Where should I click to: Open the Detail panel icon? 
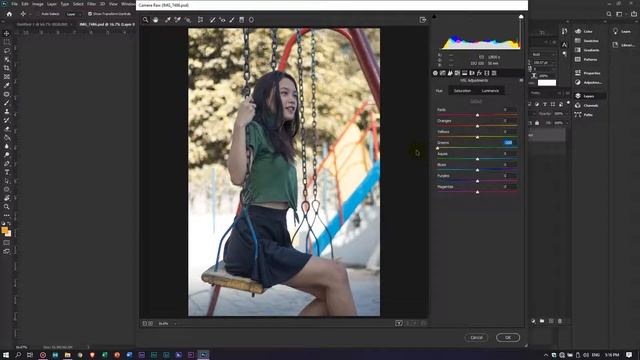coord(450,73)
